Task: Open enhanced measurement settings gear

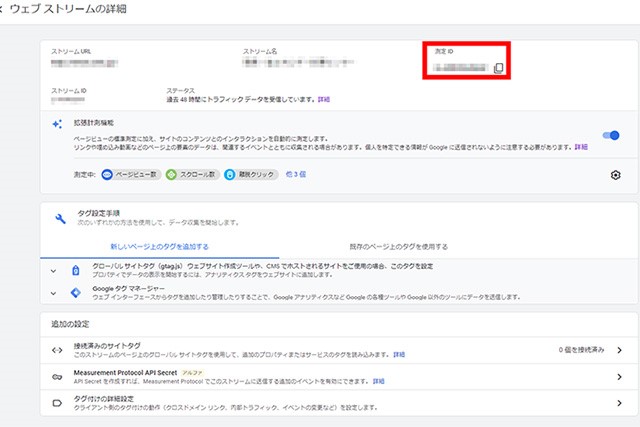Action: pyautogui.click(x=616, y=175)
